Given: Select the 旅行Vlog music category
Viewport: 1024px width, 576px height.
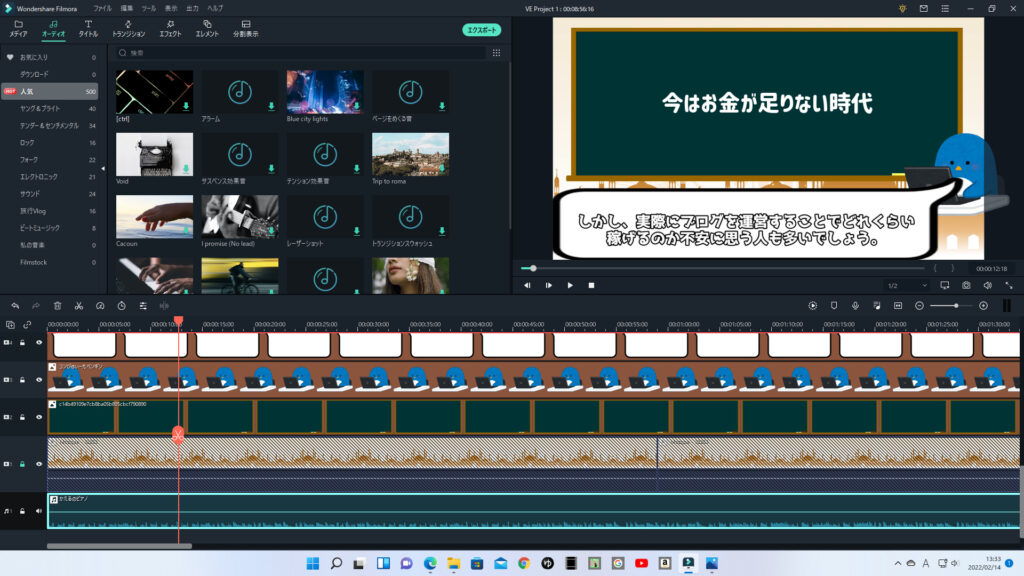Looking at the screenshot, I should pos(50,211).
